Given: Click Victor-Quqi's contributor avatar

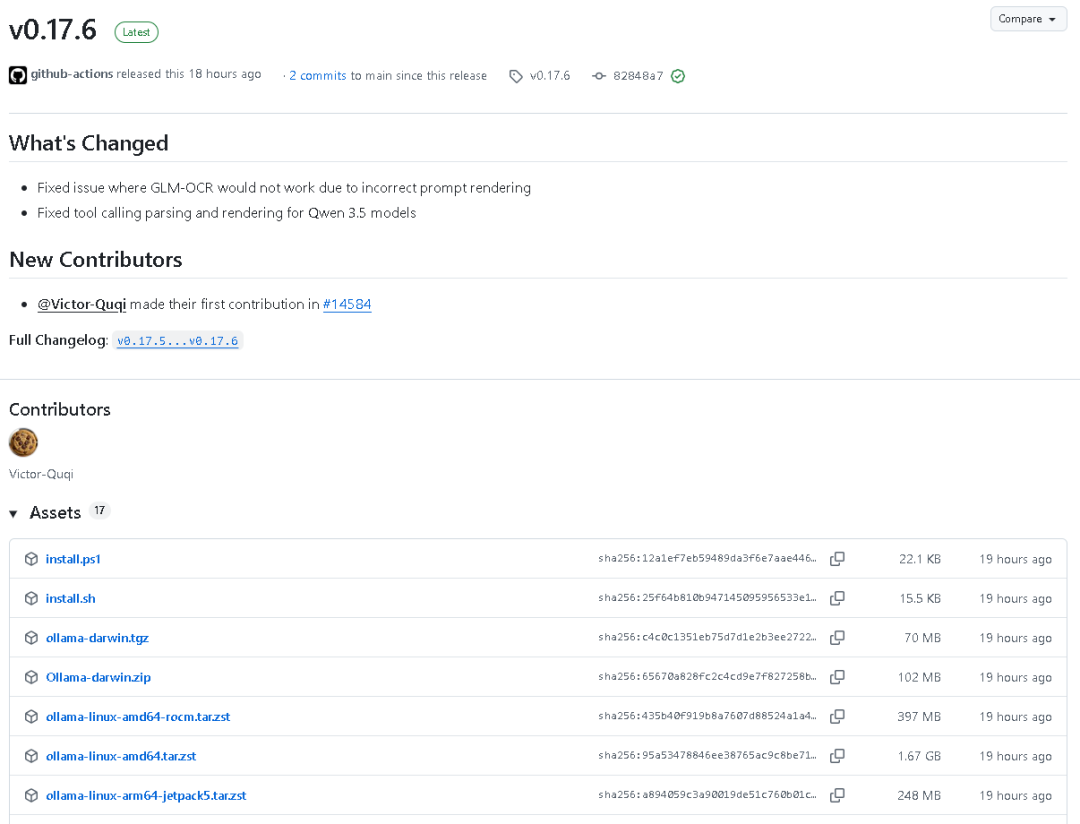Looking at the screenshot, I should coord(23,442).
